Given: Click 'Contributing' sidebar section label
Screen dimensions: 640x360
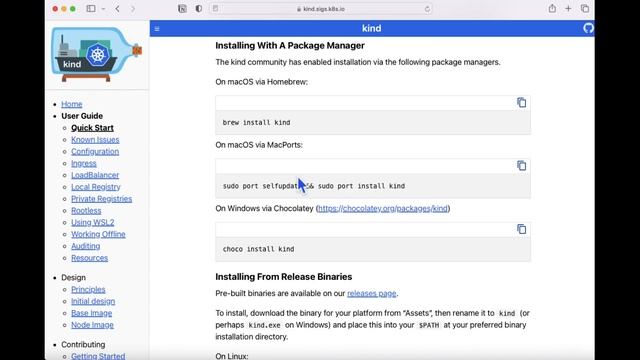Looking at the screenshot, I should click(83, 344).
